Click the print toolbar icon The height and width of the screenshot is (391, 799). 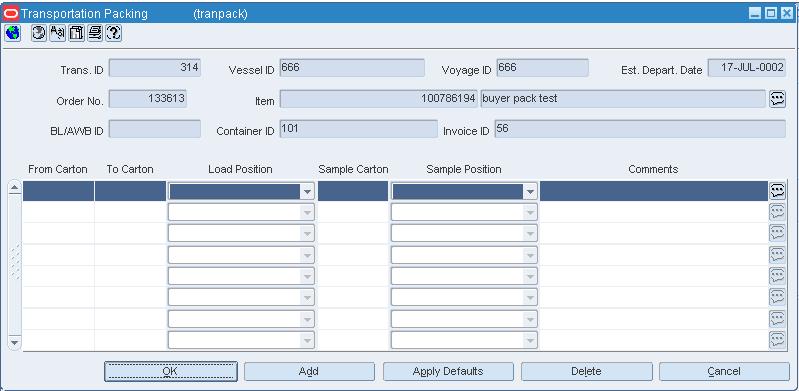pyautogui.click(x=95, y=33)
